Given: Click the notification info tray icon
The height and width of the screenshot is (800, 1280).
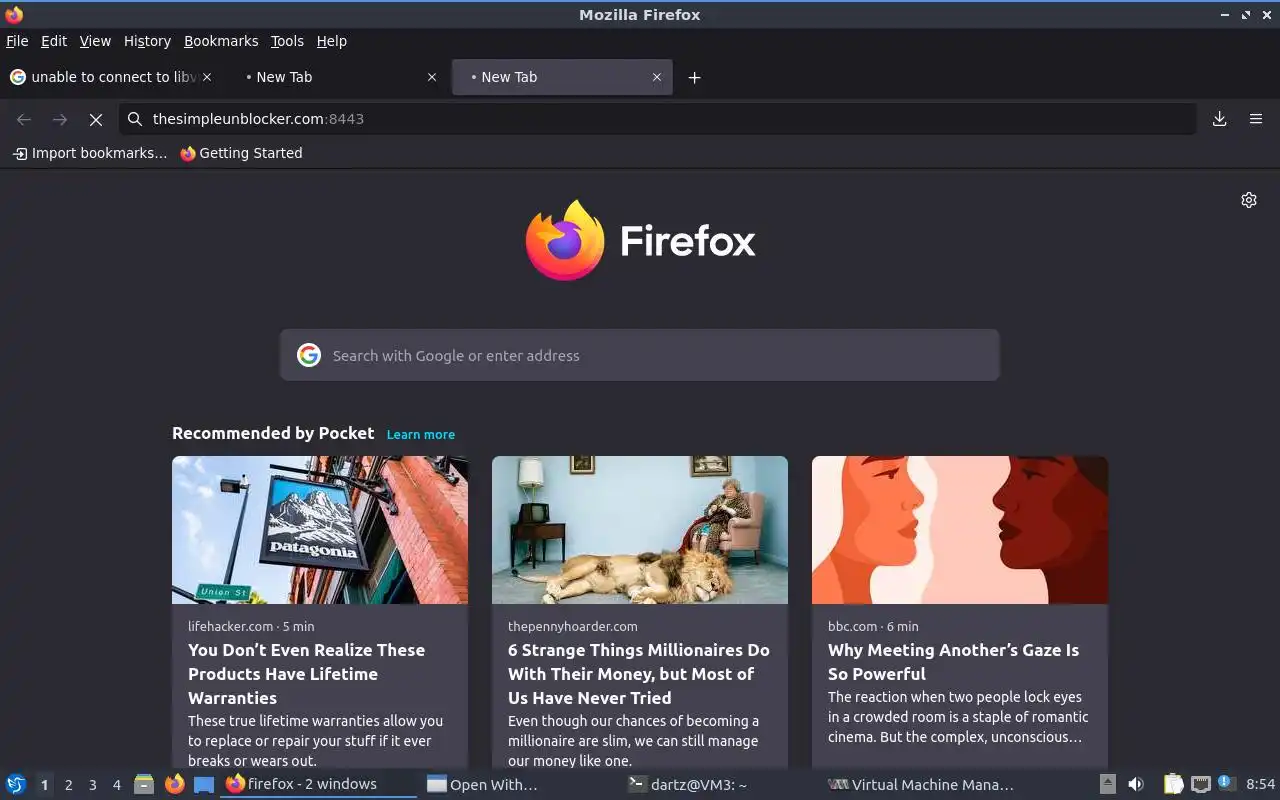Looking at the screenshot, I should 1226,784.
